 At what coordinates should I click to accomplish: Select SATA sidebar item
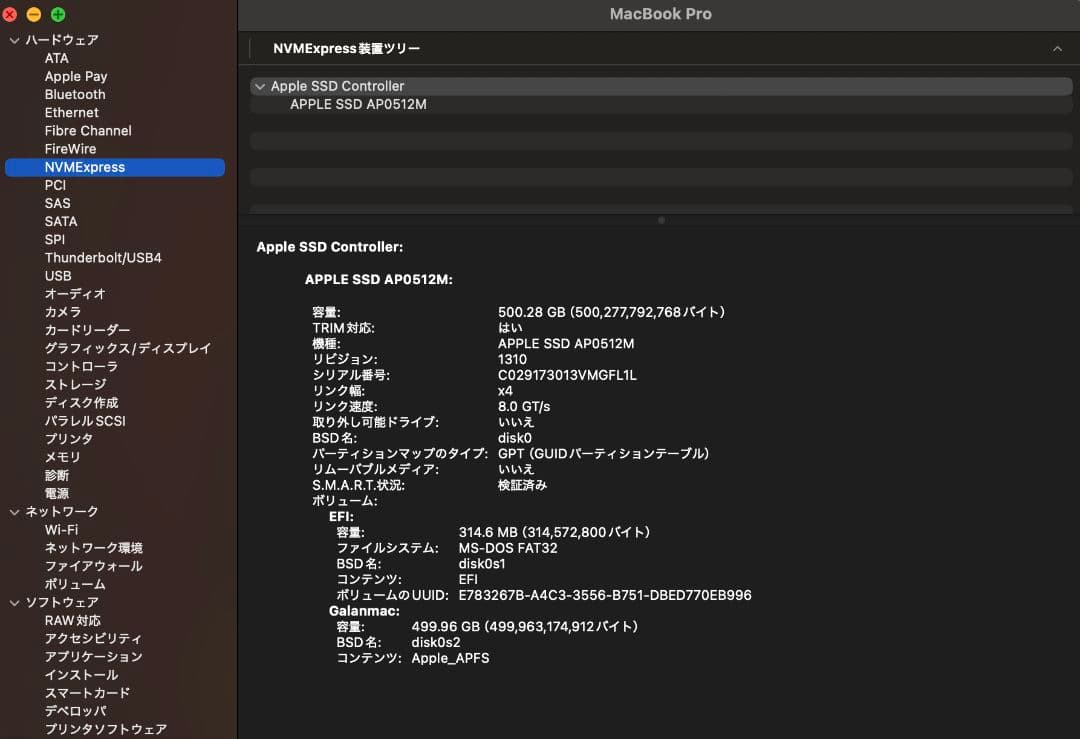[61, 221]
